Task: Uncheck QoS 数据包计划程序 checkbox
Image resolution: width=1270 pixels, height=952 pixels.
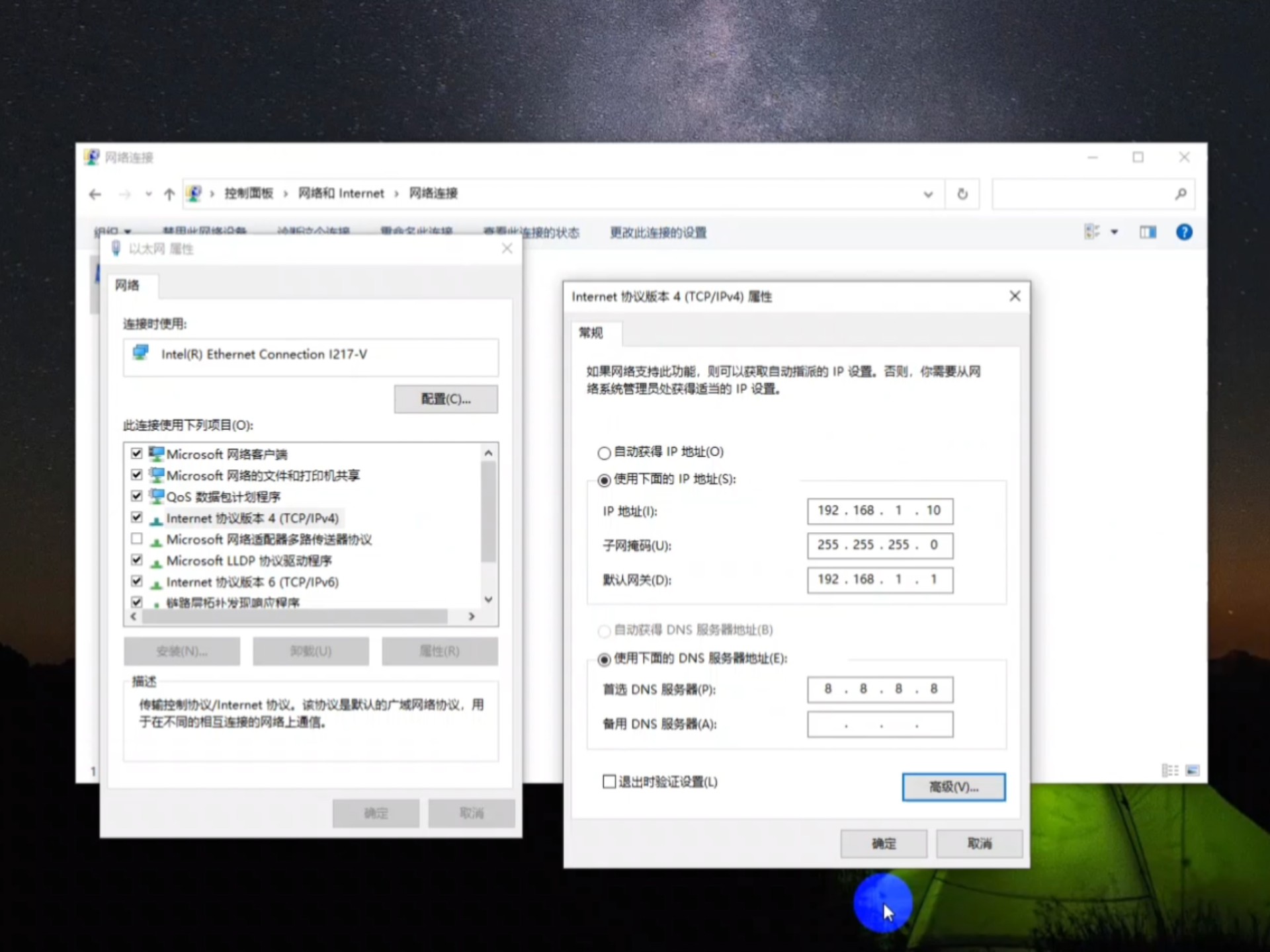Action: click(137, 496)
